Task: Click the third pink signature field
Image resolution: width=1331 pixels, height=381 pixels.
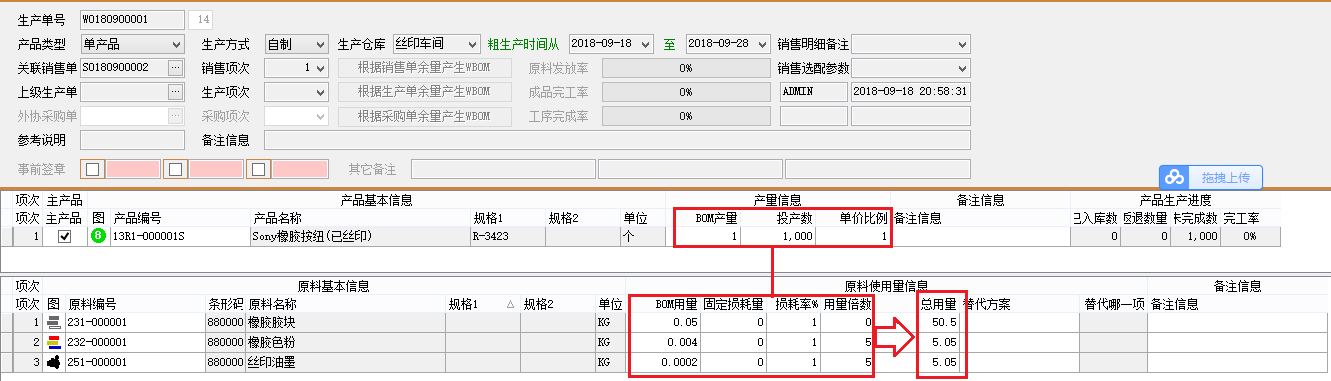Action: [300, 169]
